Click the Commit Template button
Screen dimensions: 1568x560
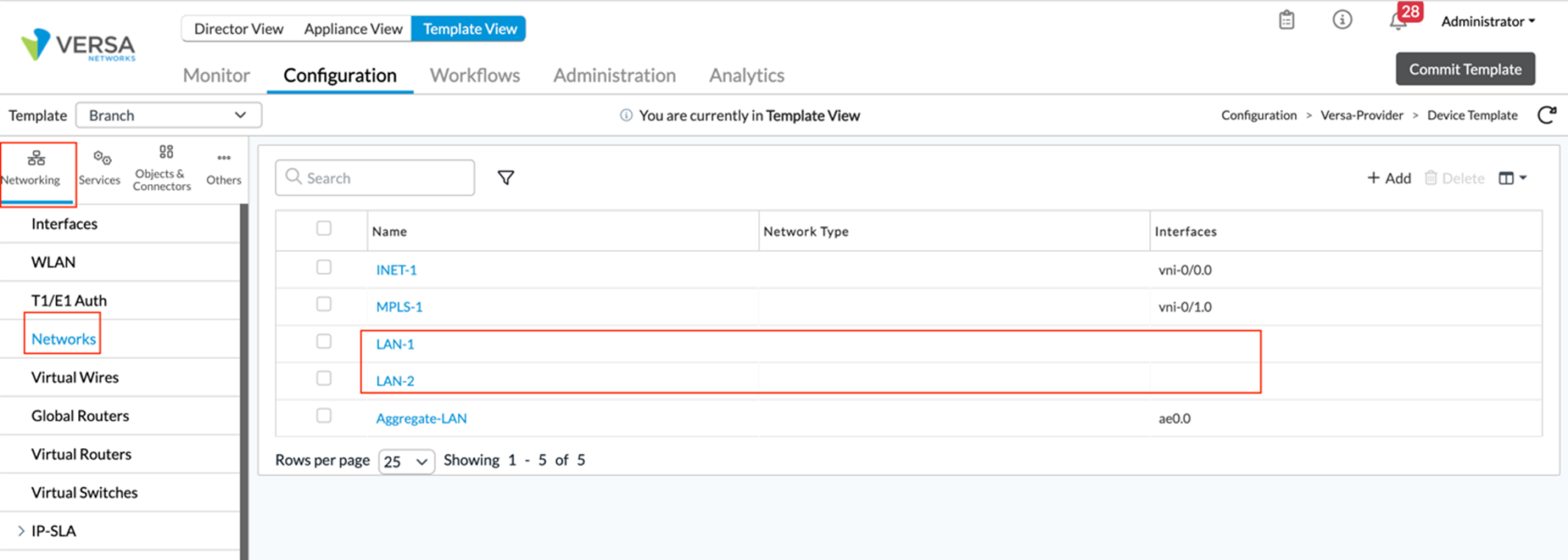1465,68
